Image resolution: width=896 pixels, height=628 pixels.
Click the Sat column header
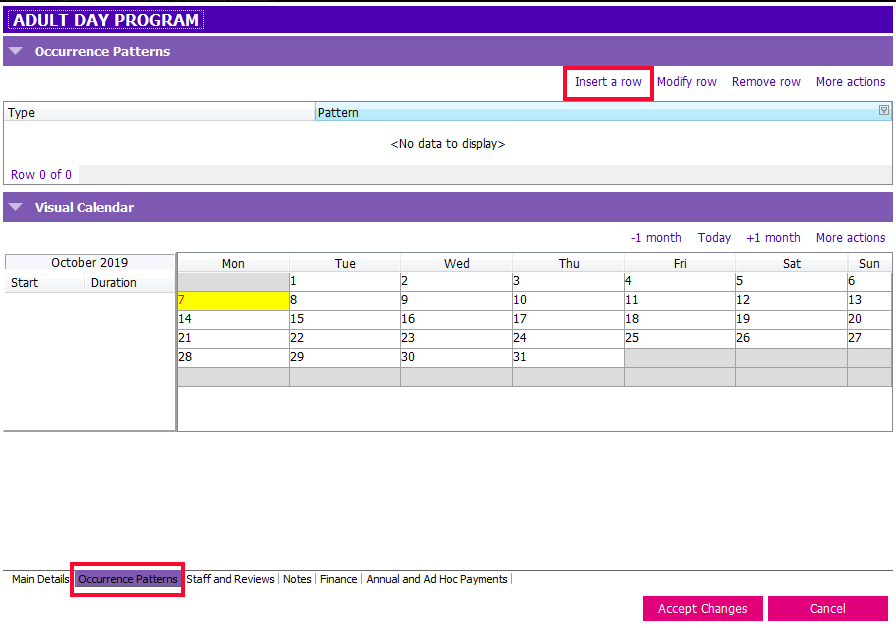pyautogui.click(x=791, y=263)
